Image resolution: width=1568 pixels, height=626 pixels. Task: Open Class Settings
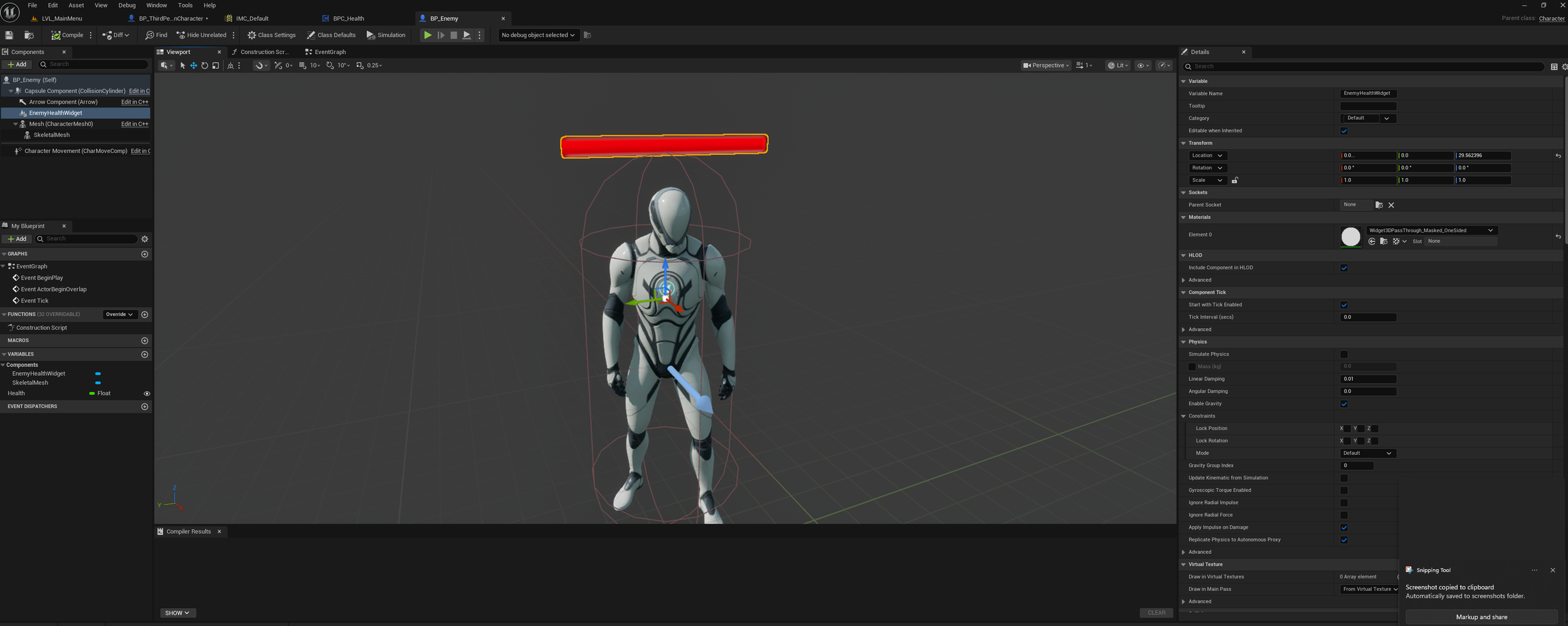pos(271,35)
